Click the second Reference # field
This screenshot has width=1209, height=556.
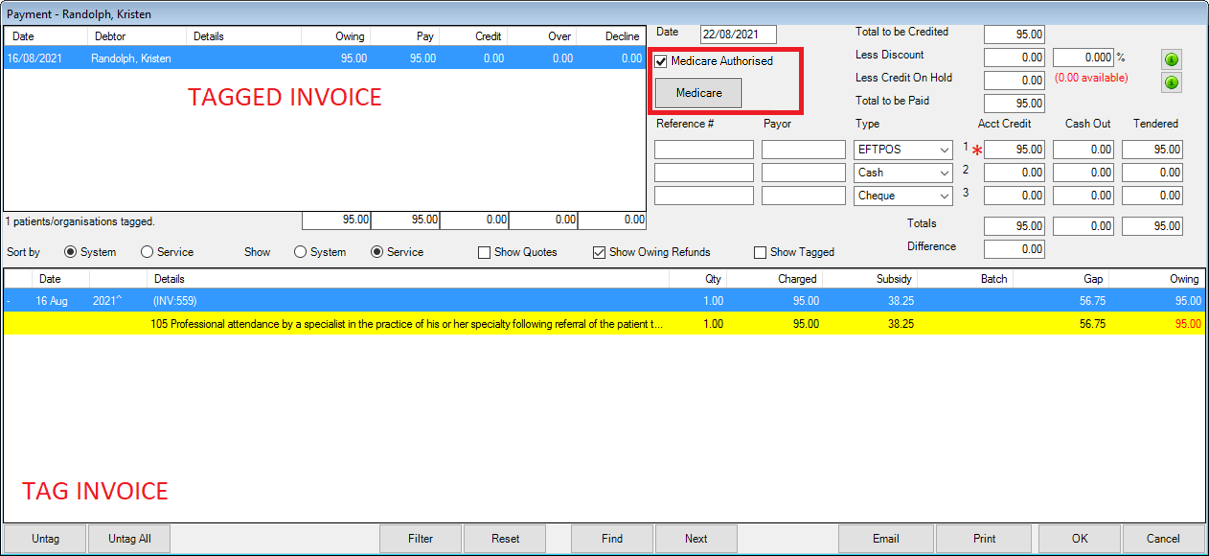(704, 172)
